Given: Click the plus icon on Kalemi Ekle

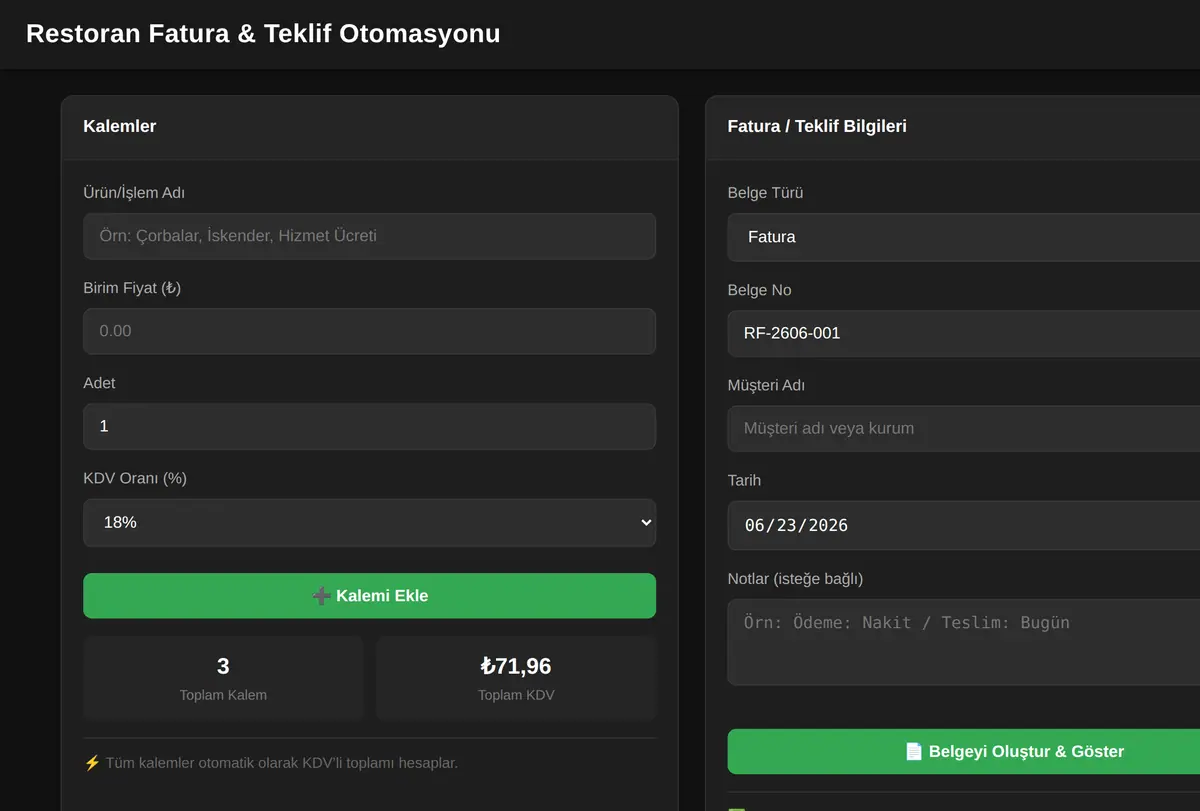Looking at the screenshot, I should [321, 596].
